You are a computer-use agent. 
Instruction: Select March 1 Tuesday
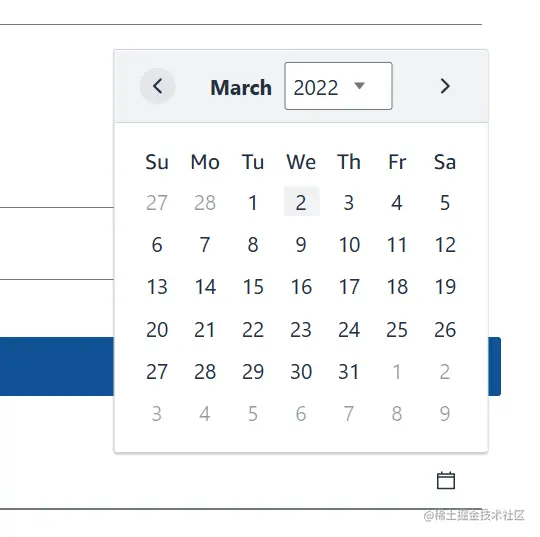click(253, 202)
